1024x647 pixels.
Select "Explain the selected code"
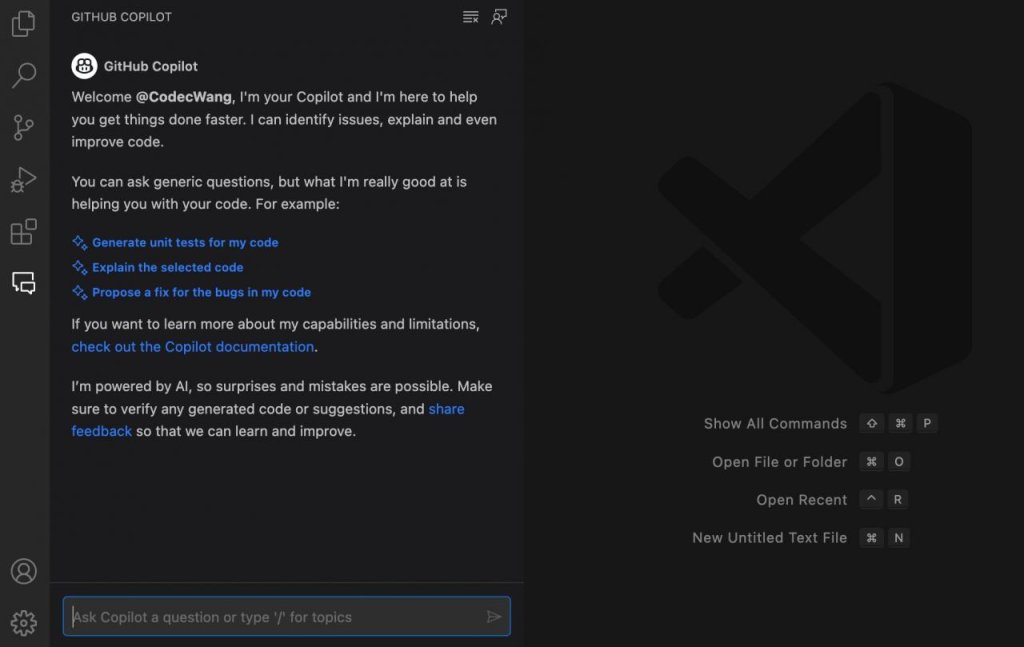click(x=165, y=267)
